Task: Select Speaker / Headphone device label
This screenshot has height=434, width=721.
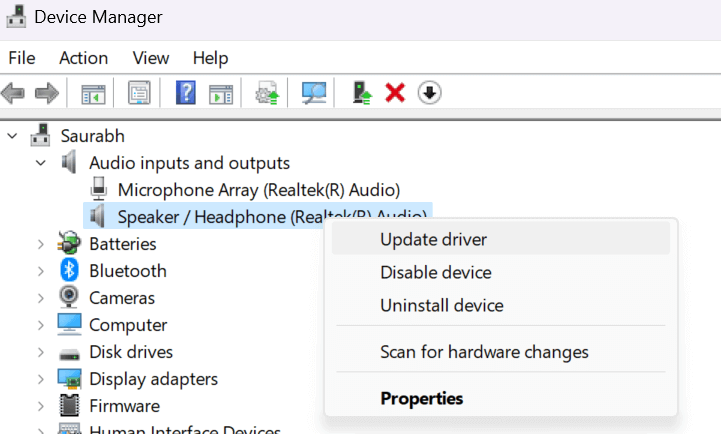Action: (x=272, y=217)
